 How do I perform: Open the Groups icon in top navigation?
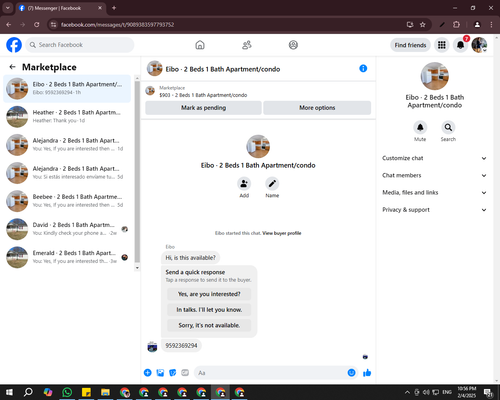293,45
